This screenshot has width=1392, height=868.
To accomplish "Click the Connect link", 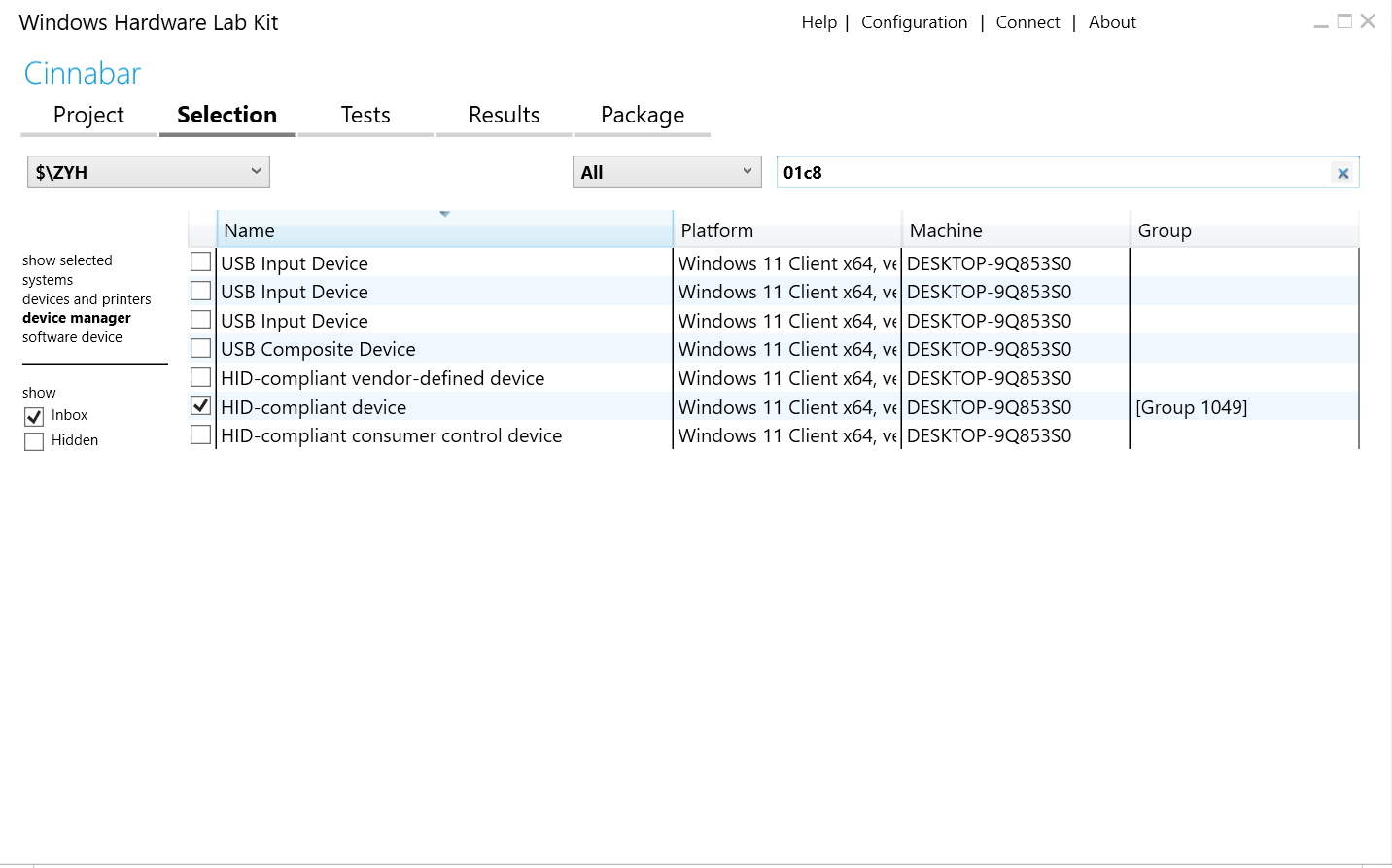I will [x=1027, y=22].
